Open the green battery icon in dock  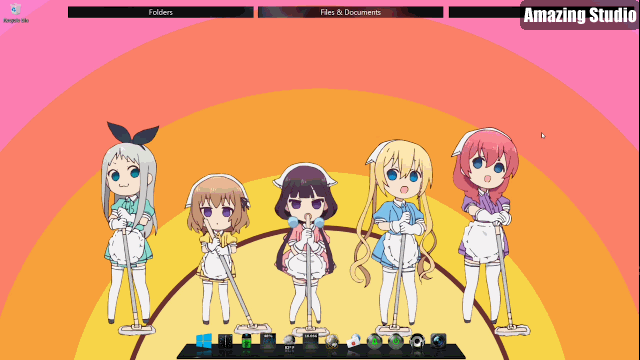click(x=246, y=341)
